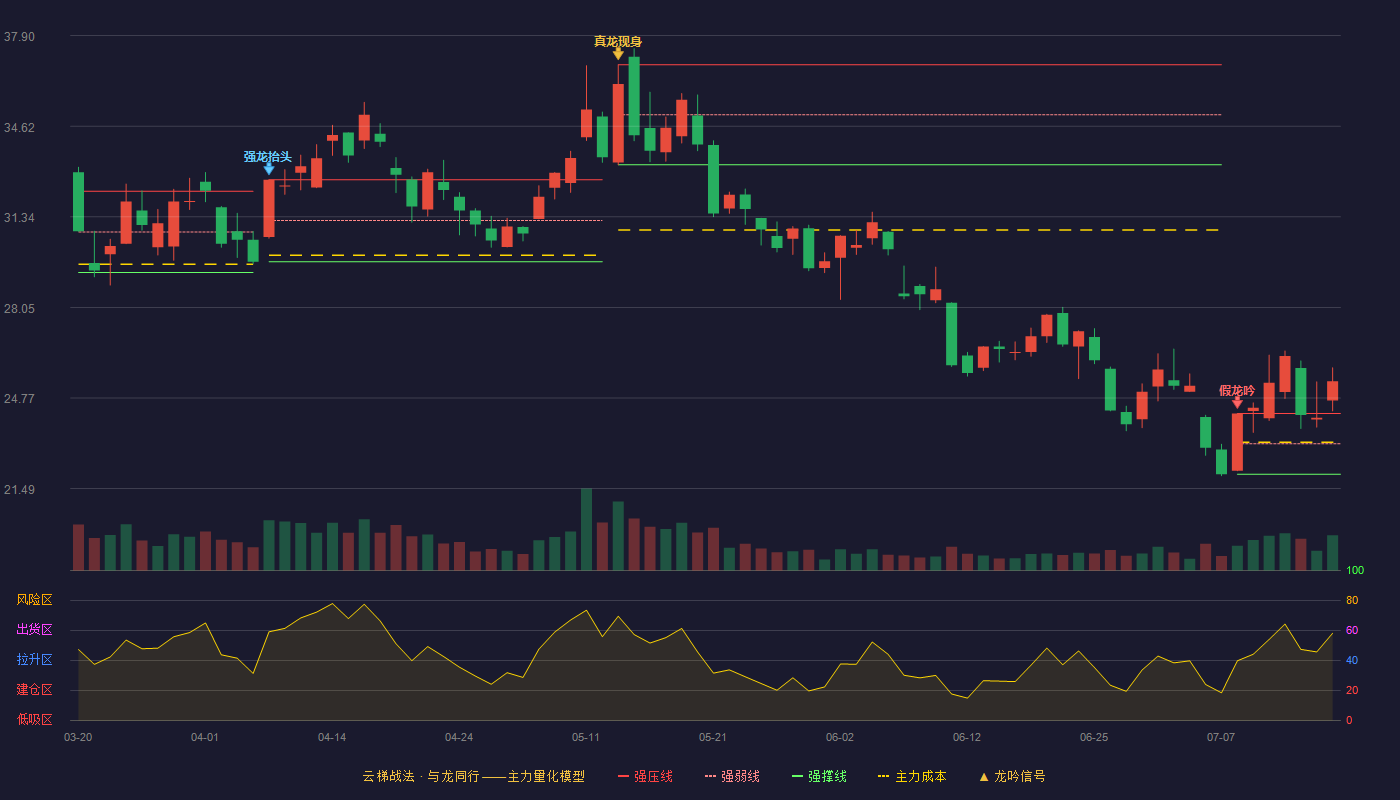The height and width of the screenshot is (800, 1400).
Task: Click the 04-24 date label
Action: [x=459, y=737]
